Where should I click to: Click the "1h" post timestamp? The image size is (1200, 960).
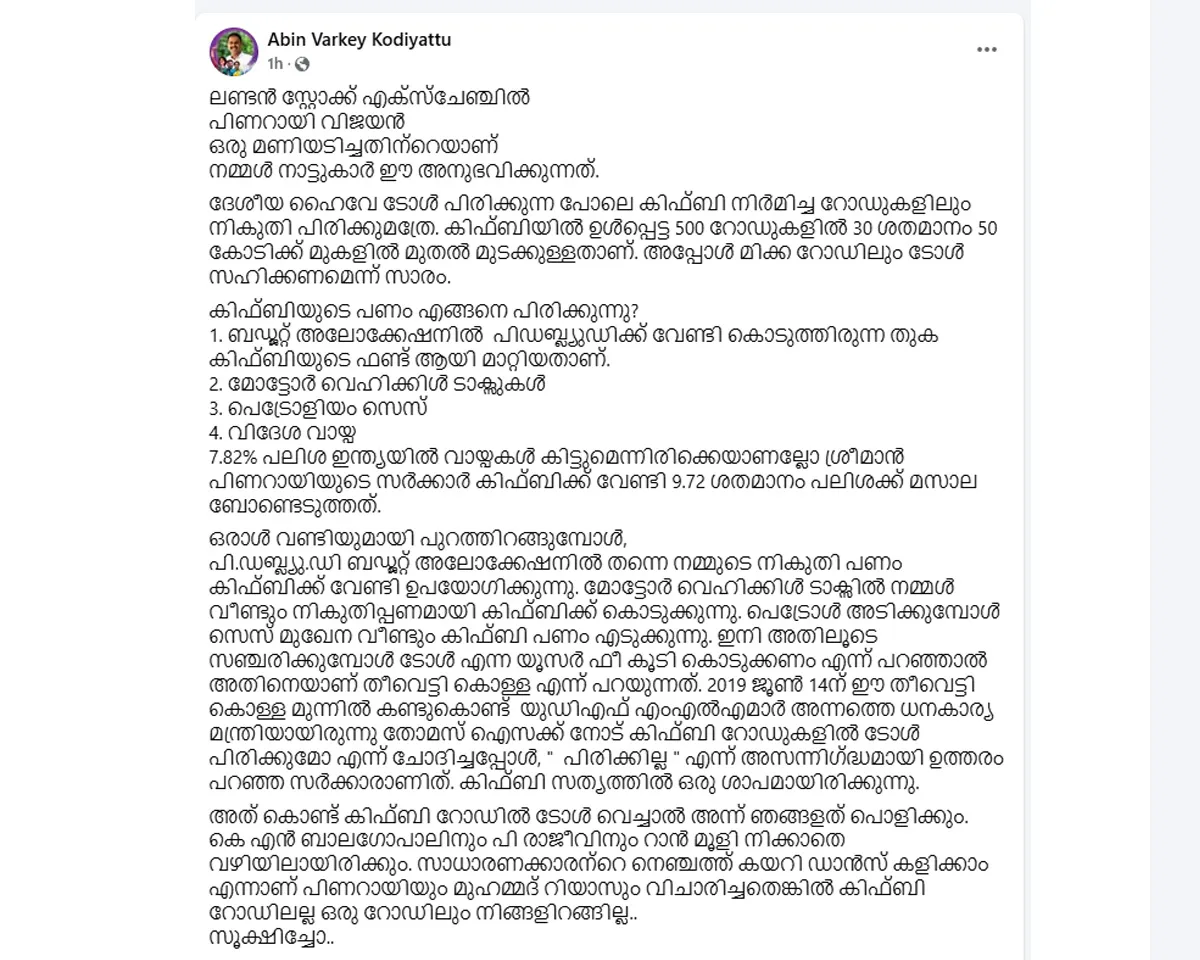click(x=275, y=64)
